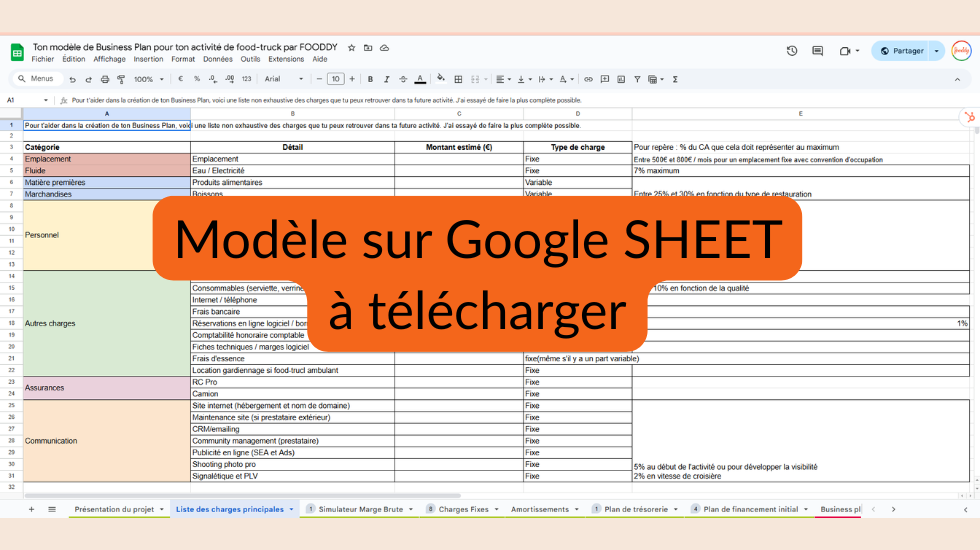
Task: Open the Insertion menu
Action: click(x=148, y=59)
